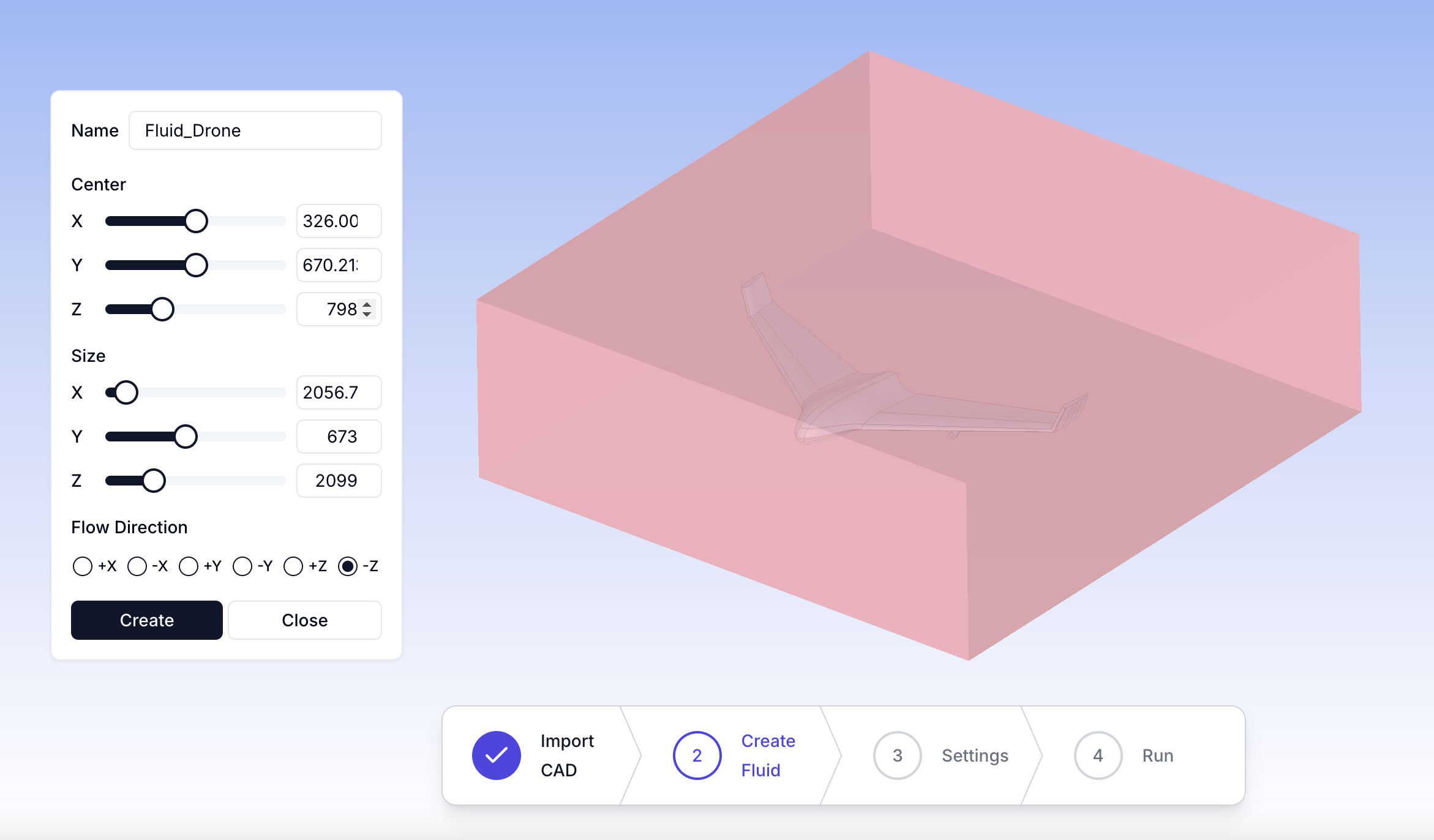
Task: Adjust the Center Y slider handle
Action: click(196, 265)
